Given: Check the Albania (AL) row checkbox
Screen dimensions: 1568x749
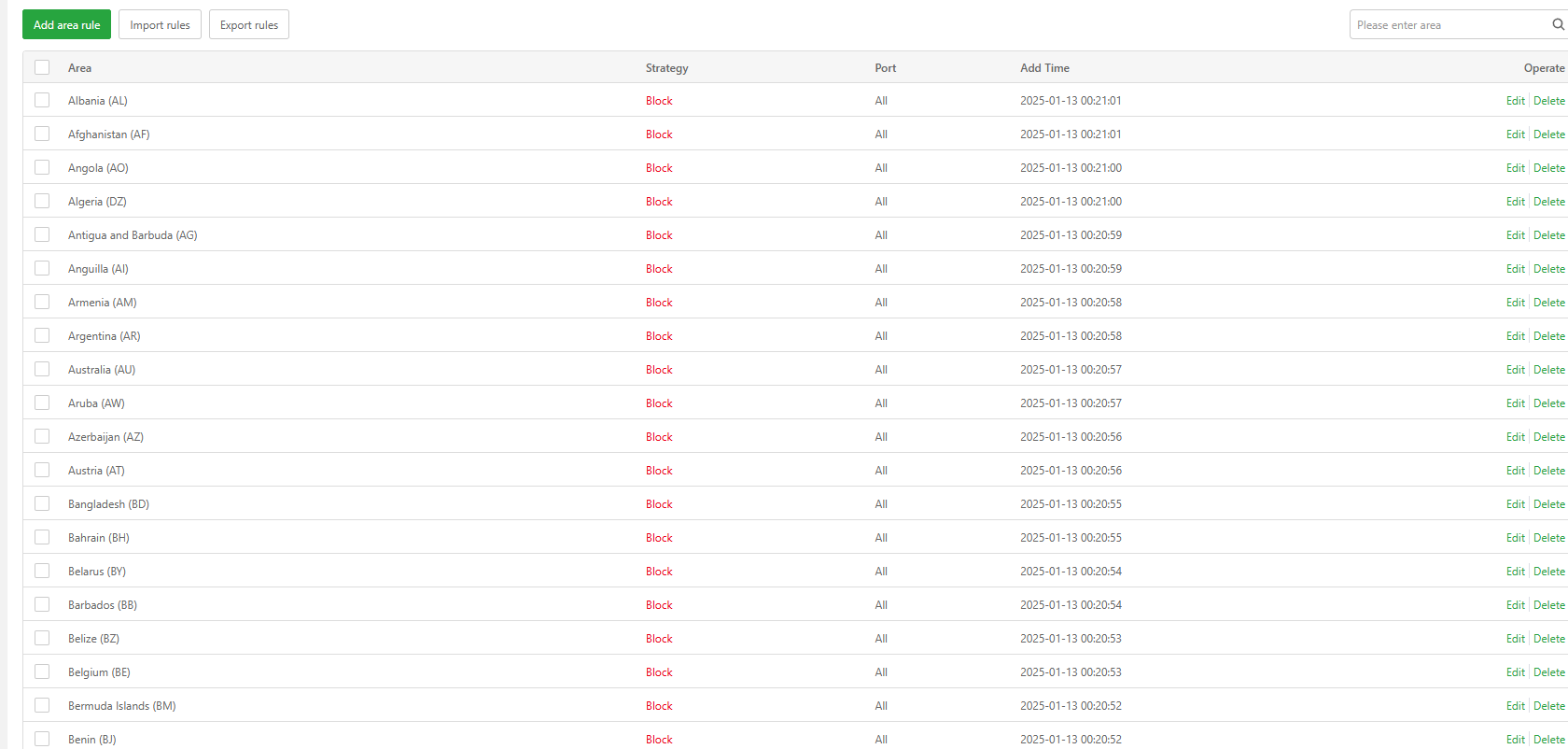Looking at the screenshot, I should (x=42, y=100).
